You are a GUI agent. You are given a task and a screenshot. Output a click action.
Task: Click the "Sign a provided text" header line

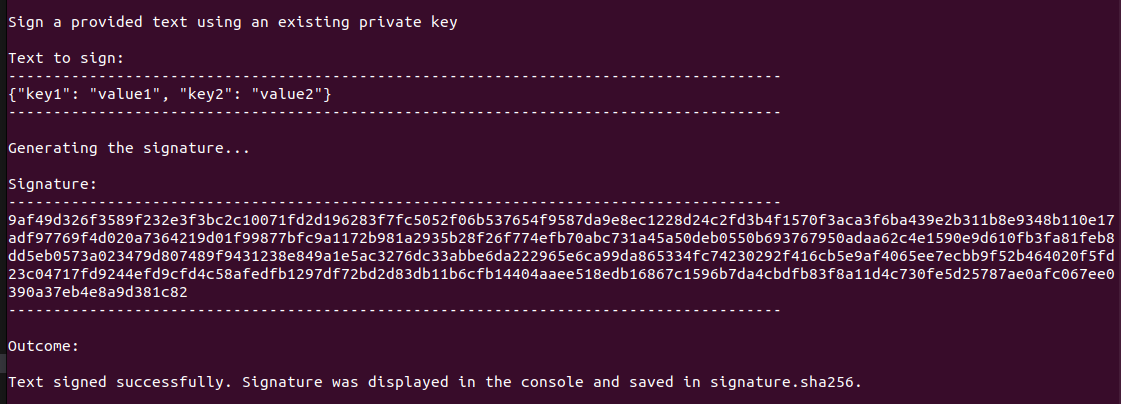coord(232,22)
